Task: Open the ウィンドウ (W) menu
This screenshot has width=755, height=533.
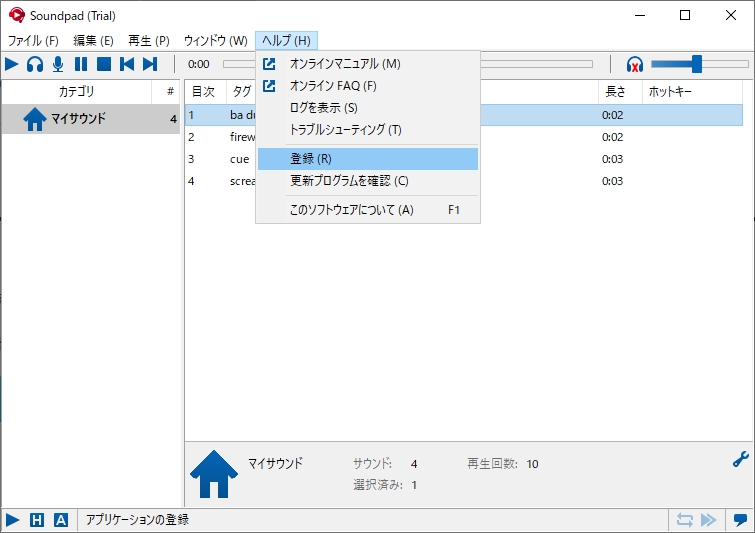Action: (216, 40)
